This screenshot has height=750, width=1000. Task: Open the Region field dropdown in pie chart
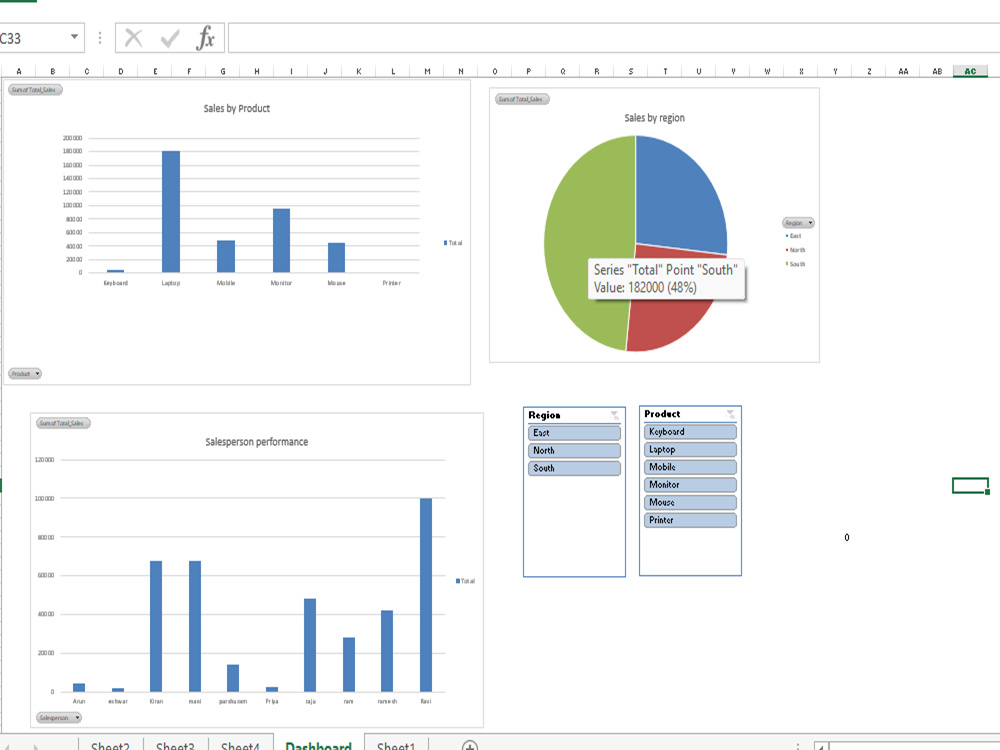[x=798, y=223]
